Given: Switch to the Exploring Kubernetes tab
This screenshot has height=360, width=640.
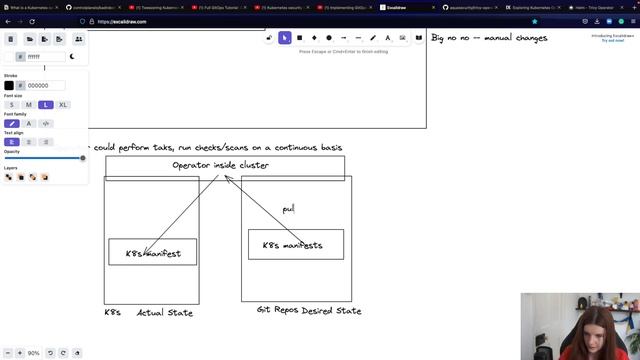Looking at the screenshot, I should 533,7.
